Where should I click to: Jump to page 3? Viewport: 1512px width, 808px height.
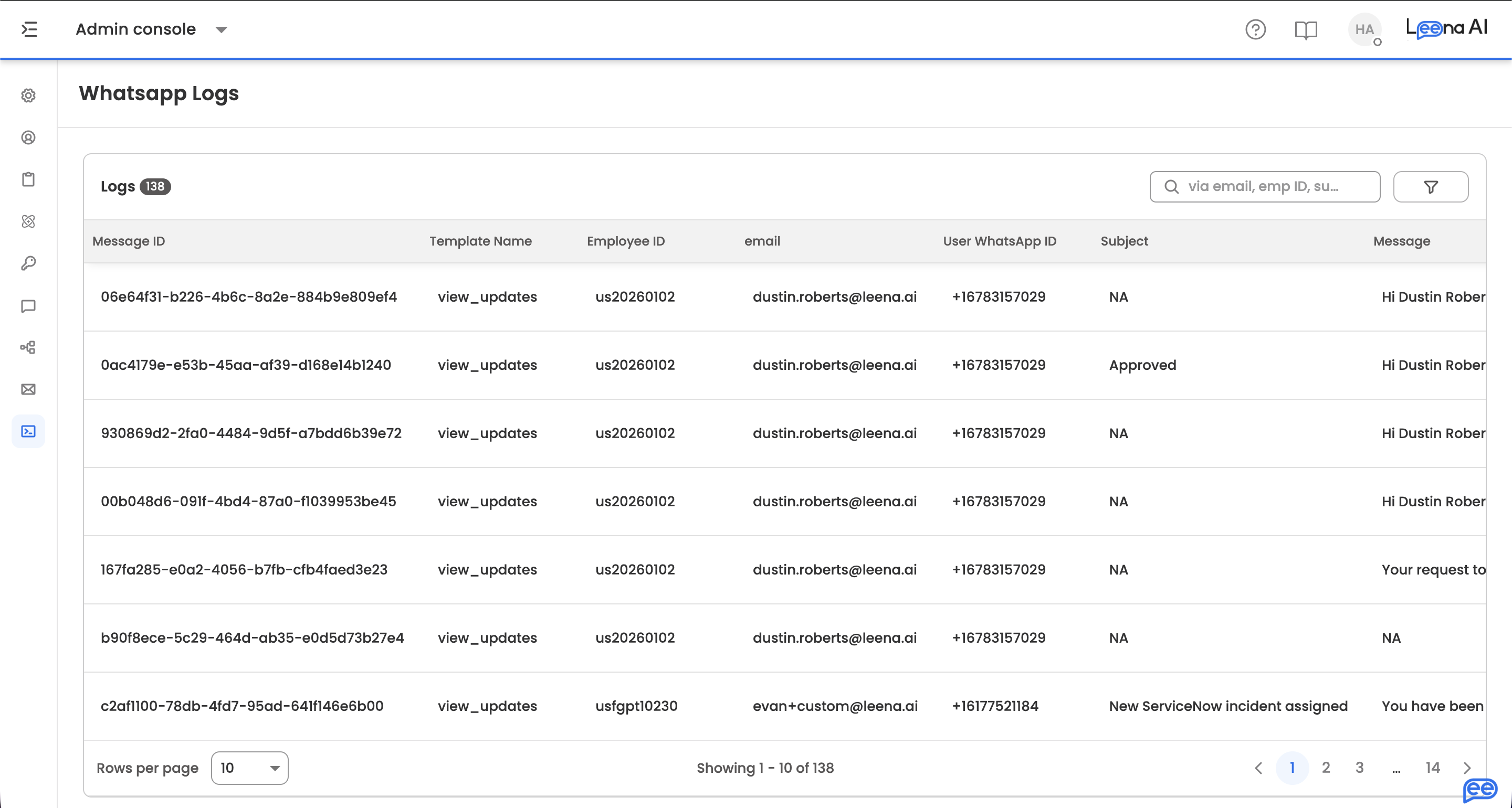1359,768
